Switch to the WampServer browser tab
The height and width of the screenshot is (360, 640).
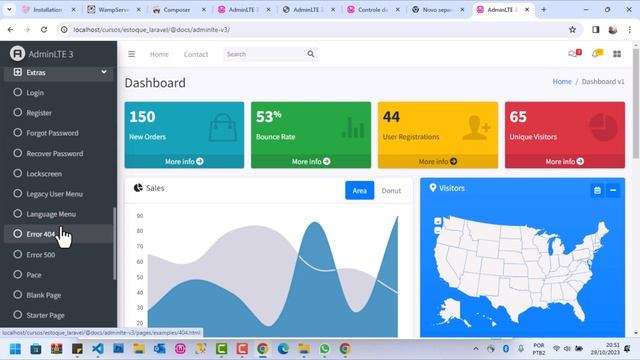click(113, 9)
